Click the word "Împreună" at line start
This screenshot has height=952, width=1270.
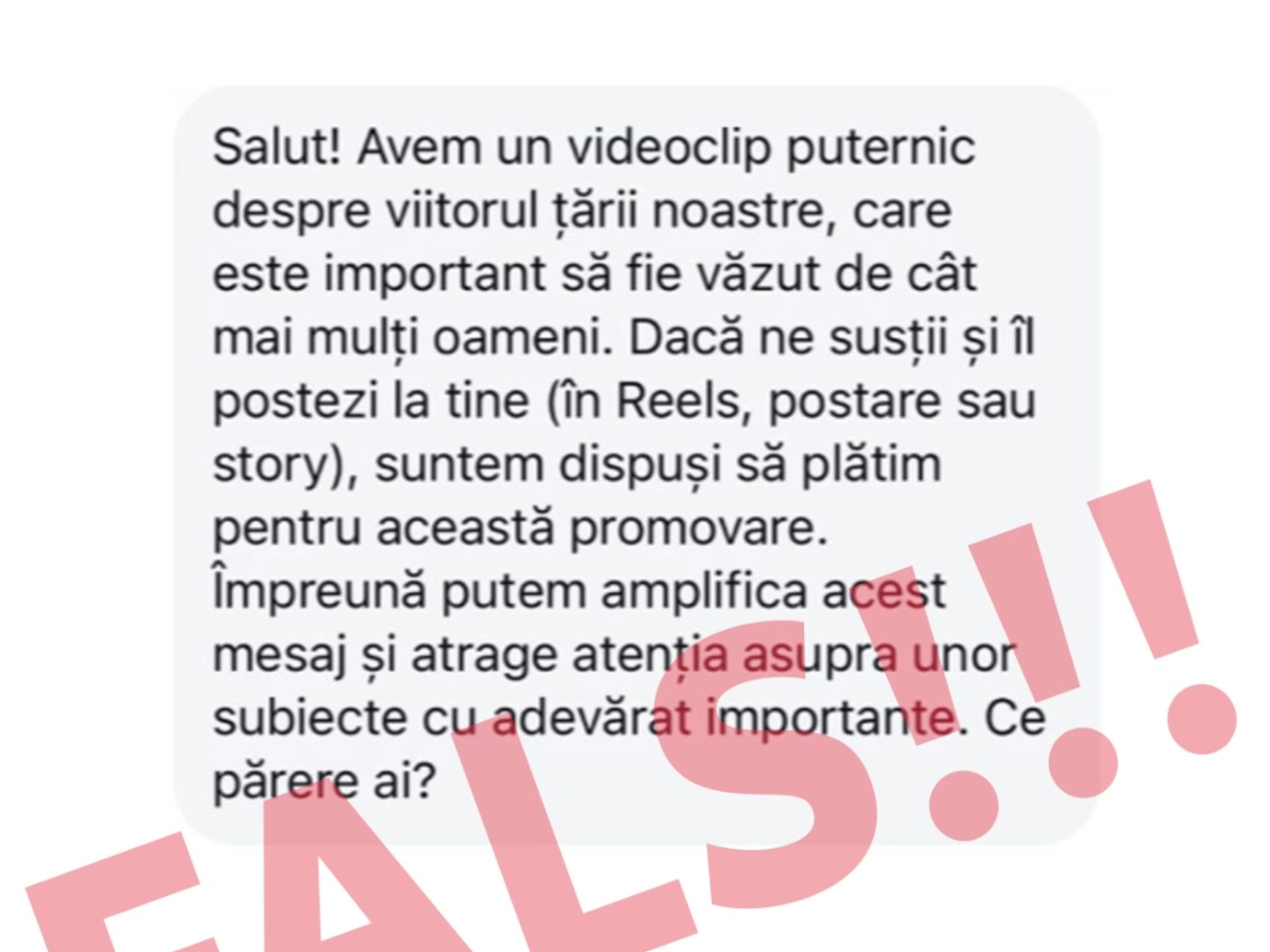point(319,592)
